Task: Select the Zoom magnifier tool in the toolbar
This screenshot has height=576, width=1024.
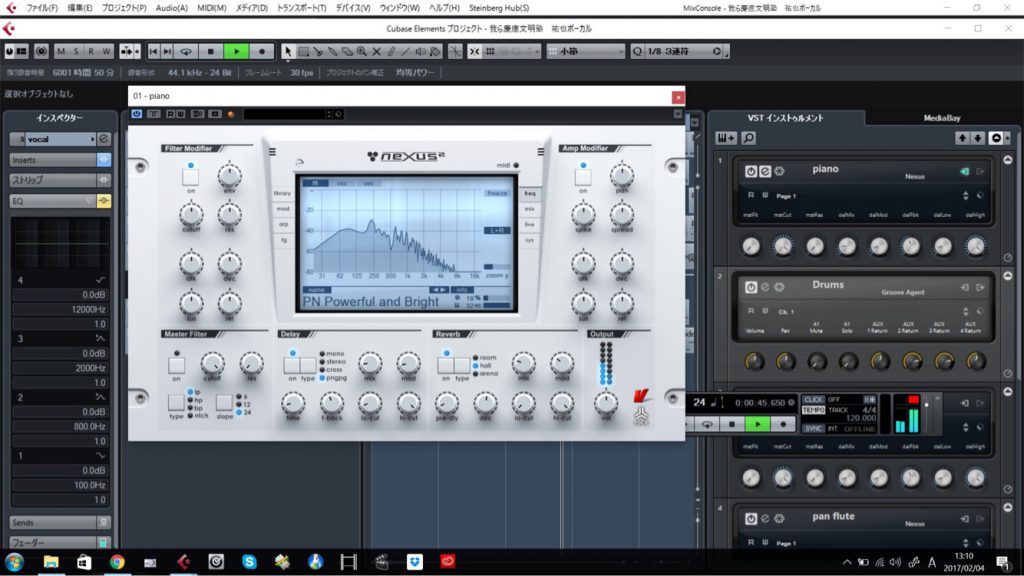Action: [361, 51]
